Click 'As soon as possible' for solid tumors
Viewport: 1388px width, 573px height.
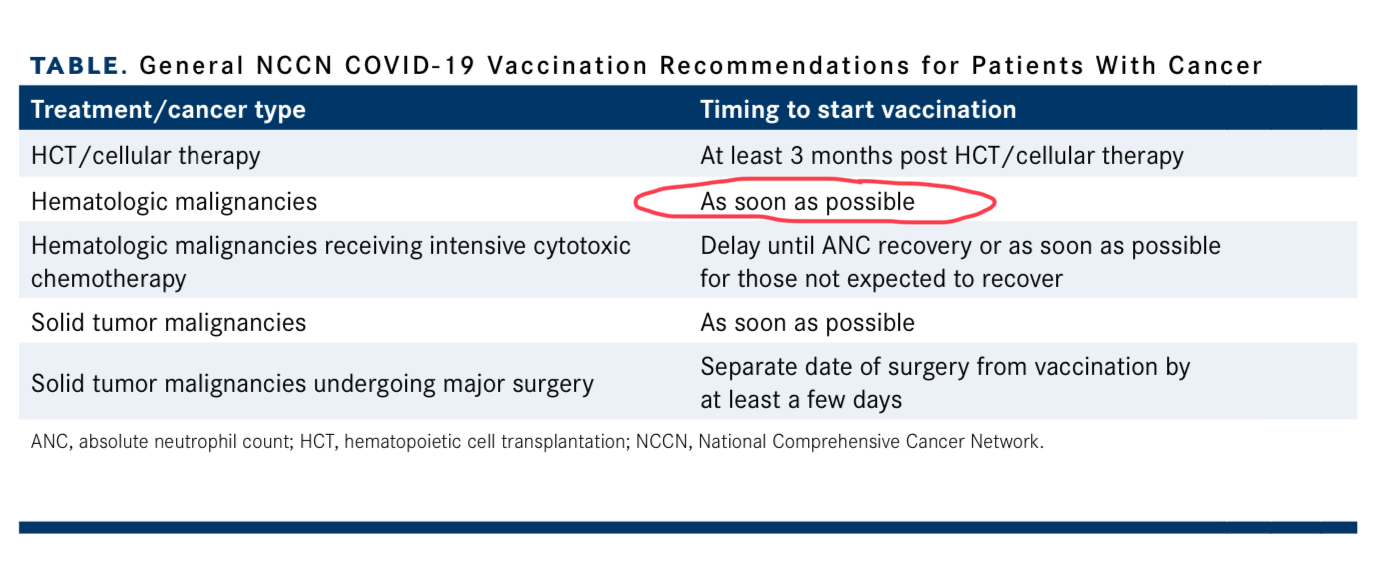click(x=808, y=323)
